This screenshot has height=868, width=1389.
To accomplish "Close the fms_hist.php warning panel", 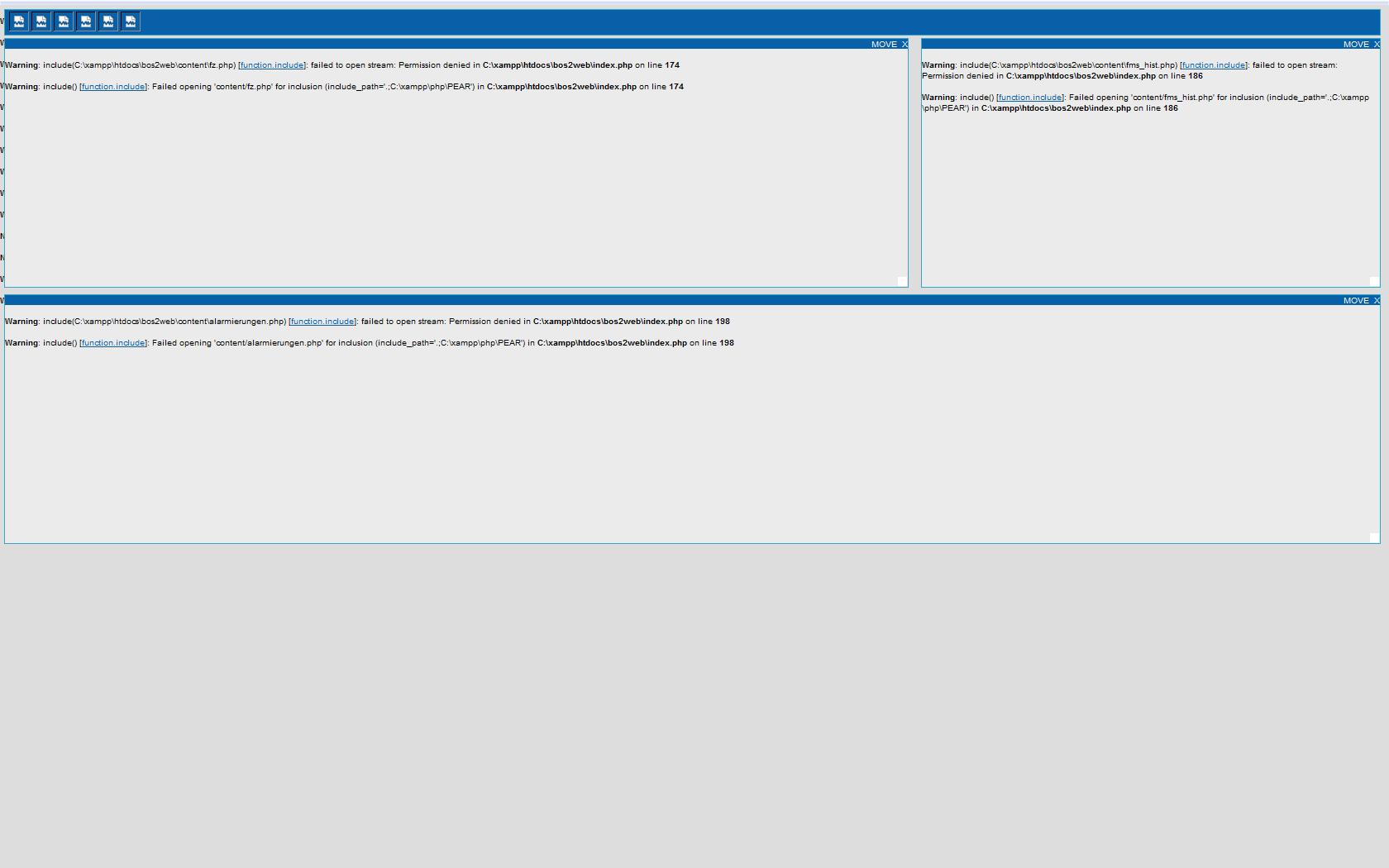I will click(x=1376, y=45).
